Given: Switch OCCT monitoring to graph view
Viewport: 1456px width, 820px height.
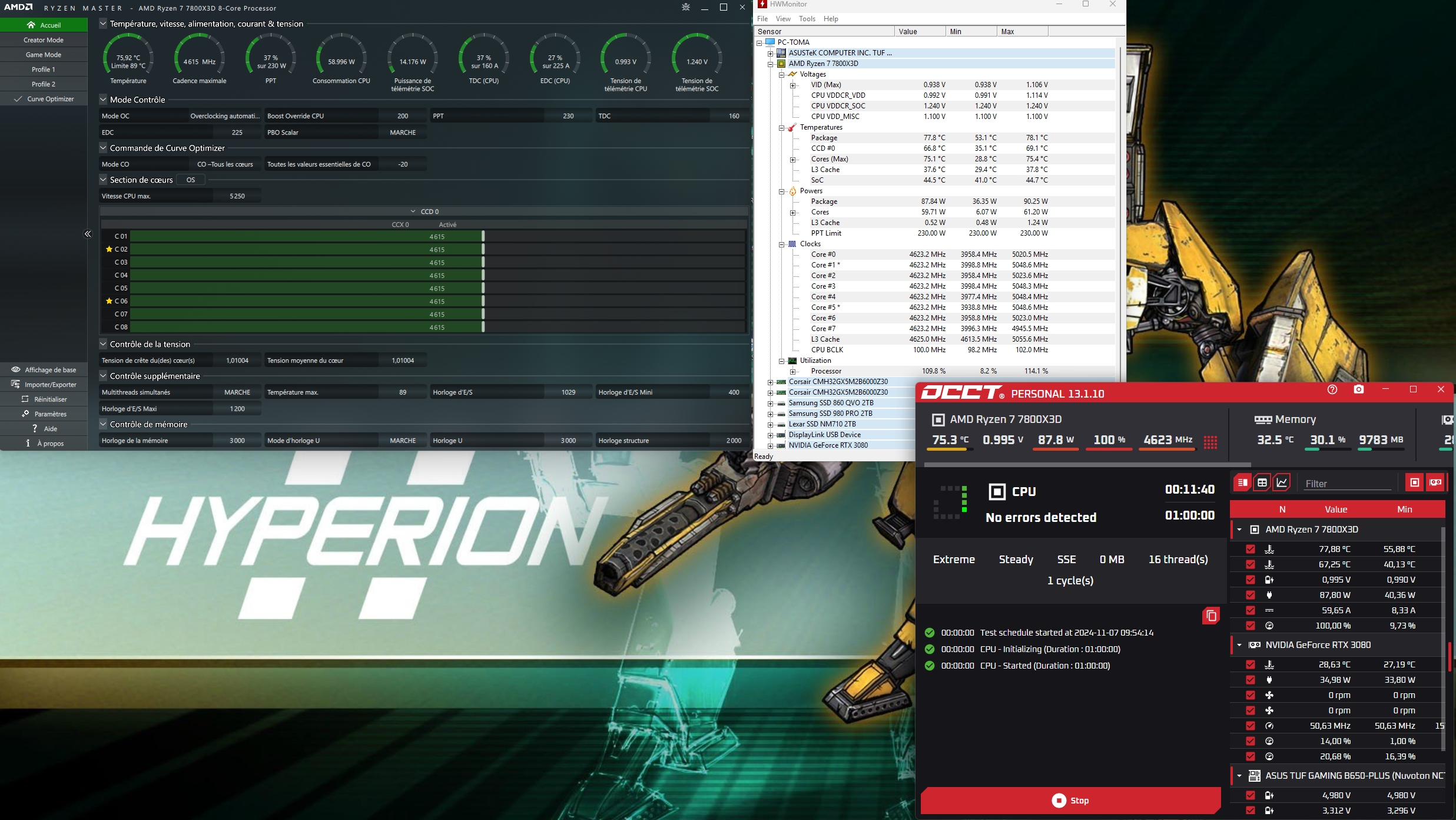Looking at the screenshot, I should (x=1282, y=483).
